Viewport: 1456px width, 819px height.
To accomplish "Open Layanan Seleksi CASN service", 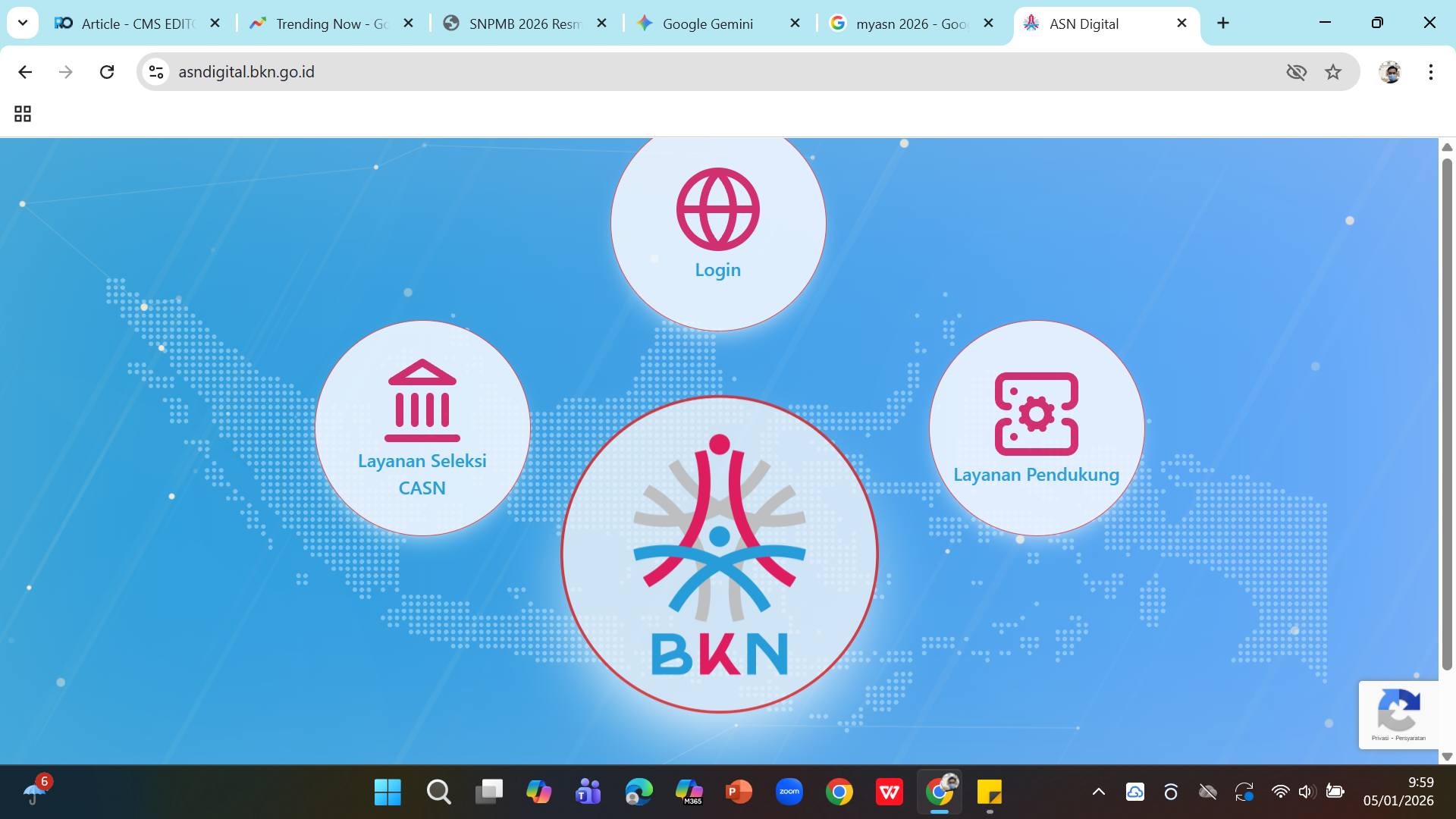I will point(422,427).
